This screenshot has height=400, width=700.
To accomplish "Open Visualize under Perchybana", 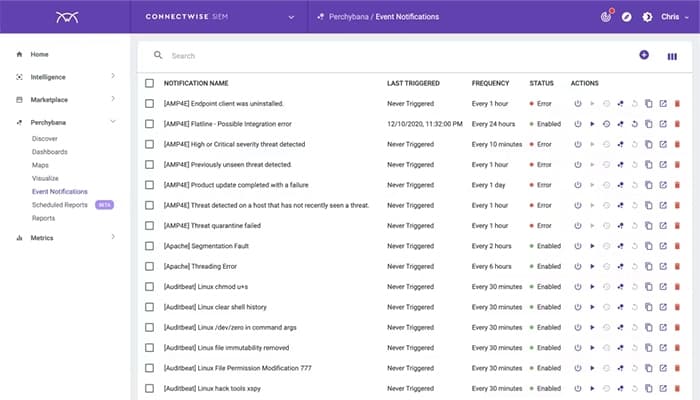I will point(45,178).
